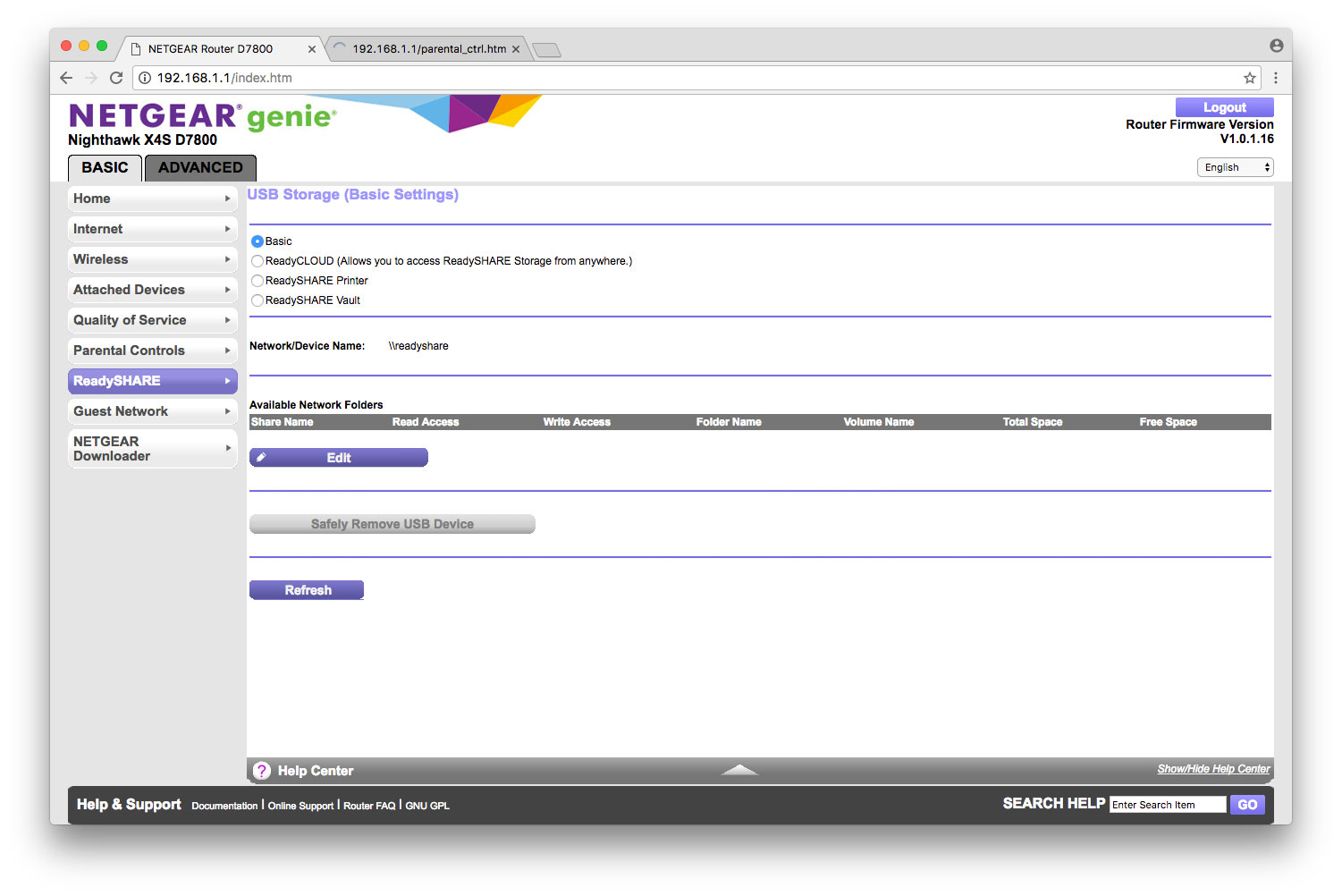This screenshot has width=1342, height=896.
Task: Click the Safely Remove USB Device button
Action: click(x=392, y=524)
